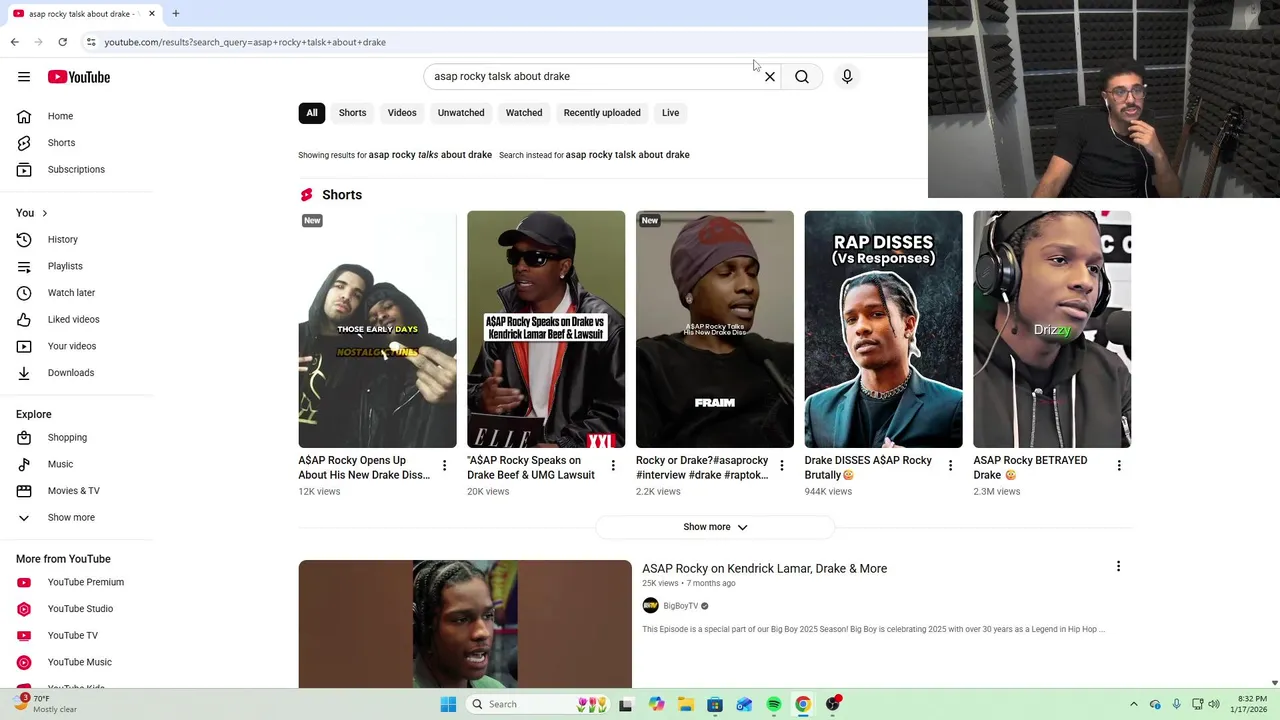Open the weather widget showing 70°F
The height and width of the screenshot is (720, 1280).
(x=45, y=704)
